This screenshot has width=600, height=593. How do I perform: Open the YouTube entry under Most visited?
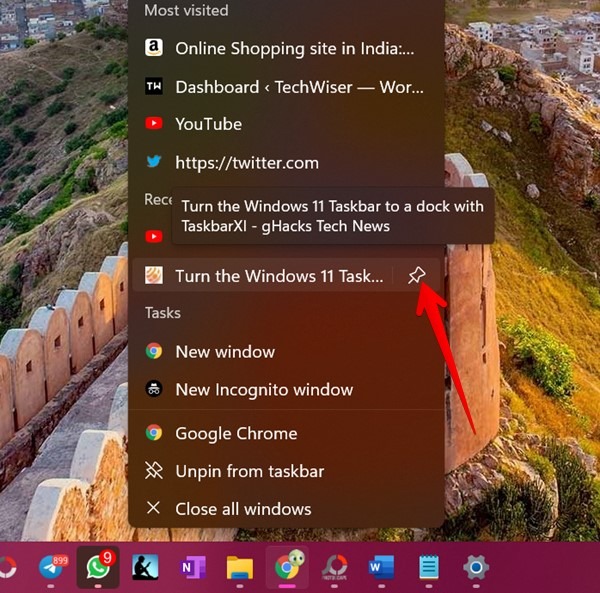point(286,124)
